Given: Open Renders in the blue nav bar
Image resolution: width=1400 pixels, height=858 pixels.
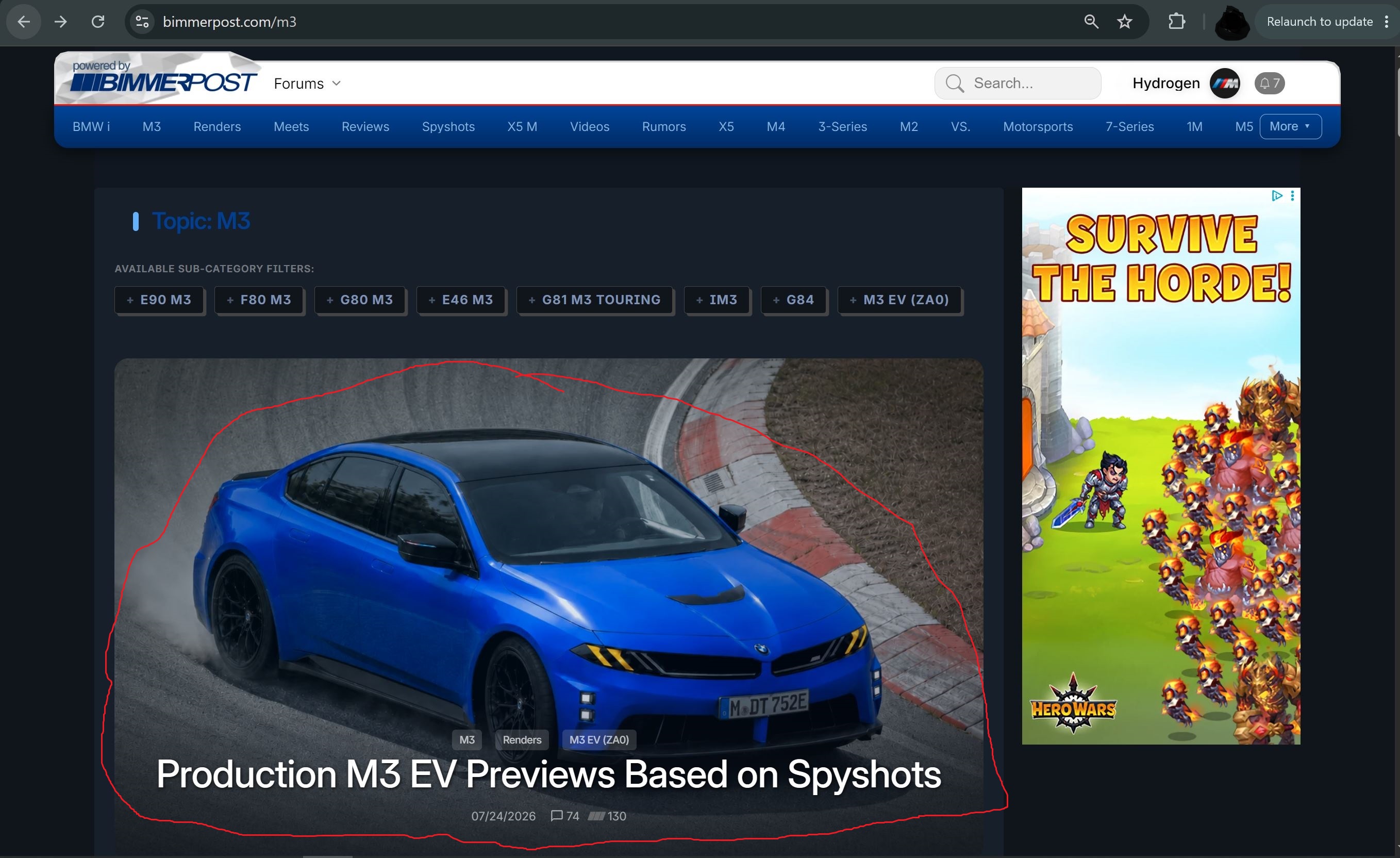Looking at the screenshot, I should point(217,127).
